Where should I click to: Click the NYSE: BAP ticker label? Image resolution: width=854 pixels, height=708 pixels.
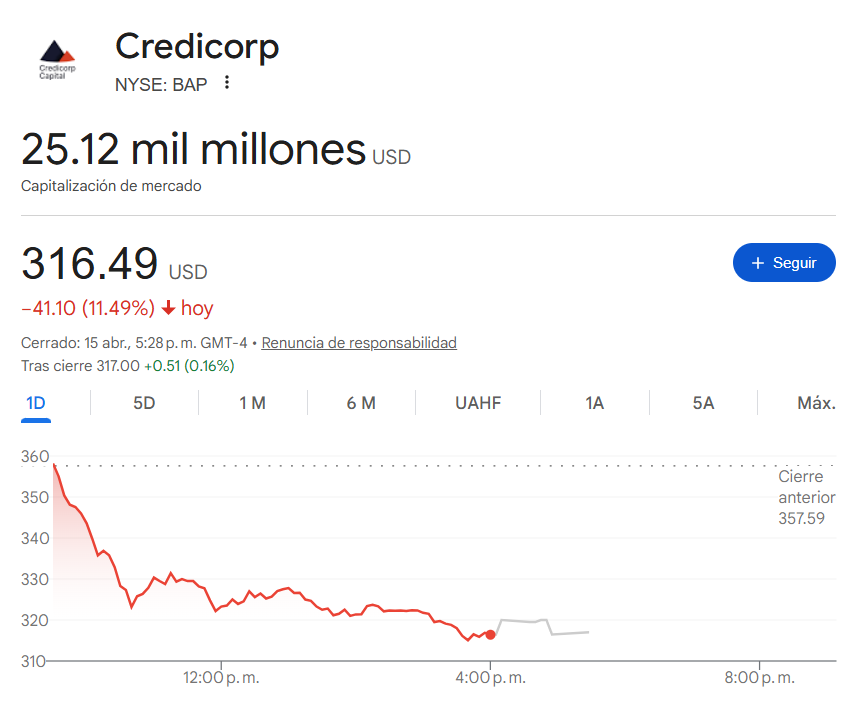pos(161,84)
